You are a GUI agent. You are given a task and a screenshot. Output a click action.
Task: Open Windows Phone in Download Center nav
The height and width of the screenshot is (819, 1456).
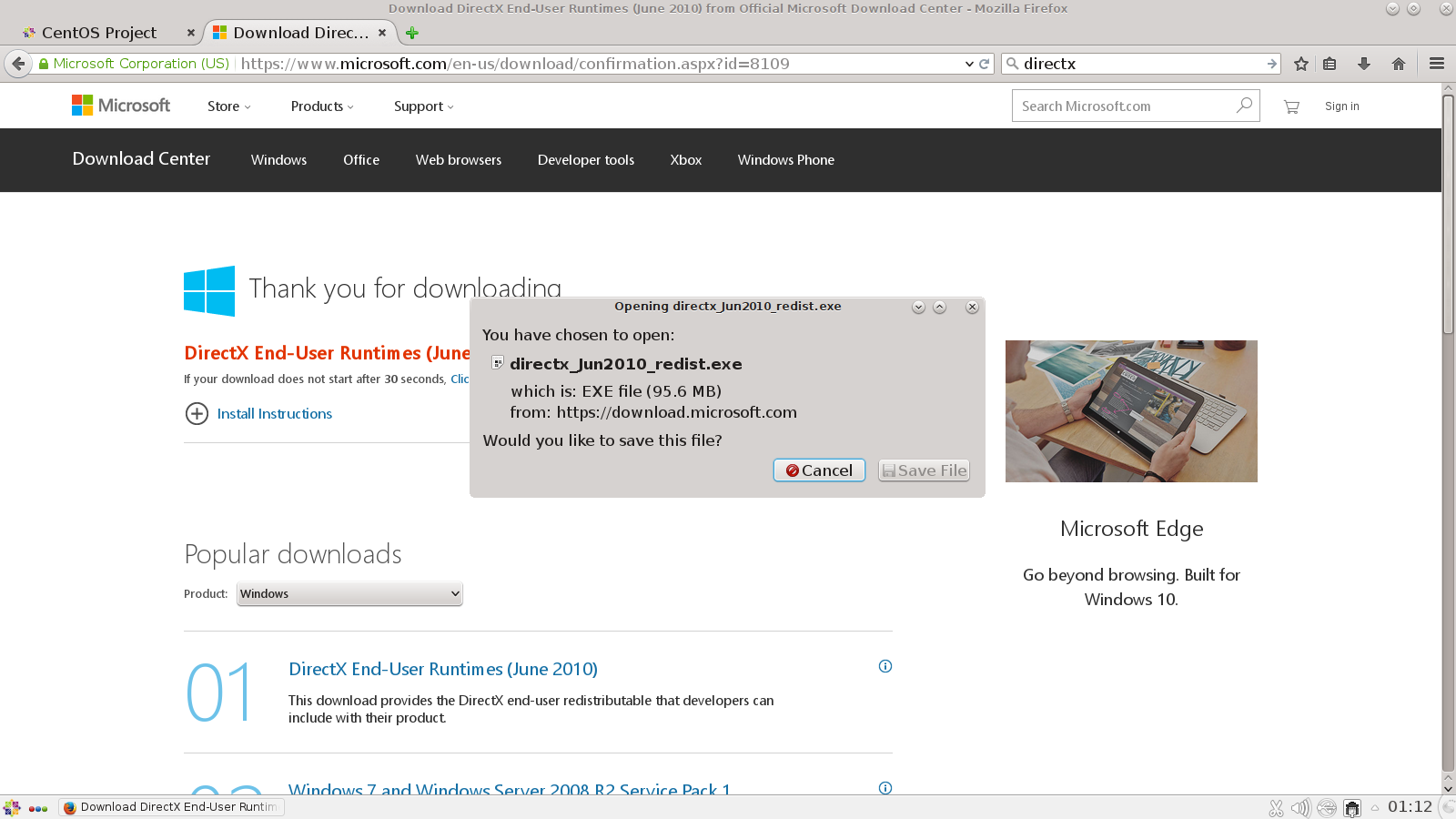pos(786,160)
